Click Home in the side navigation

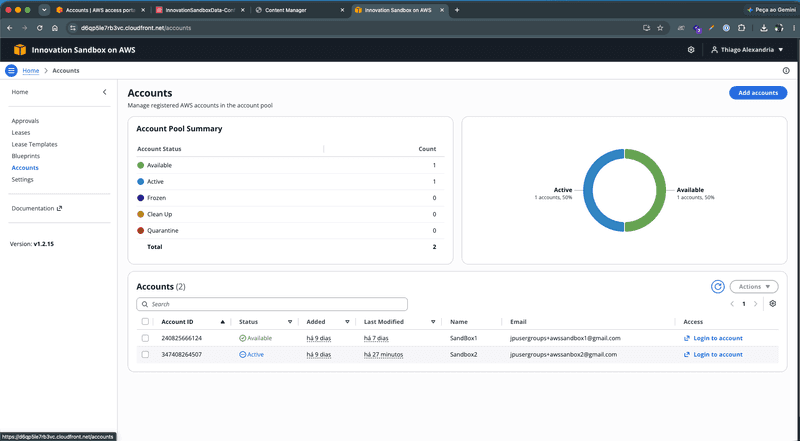[20, 92]
